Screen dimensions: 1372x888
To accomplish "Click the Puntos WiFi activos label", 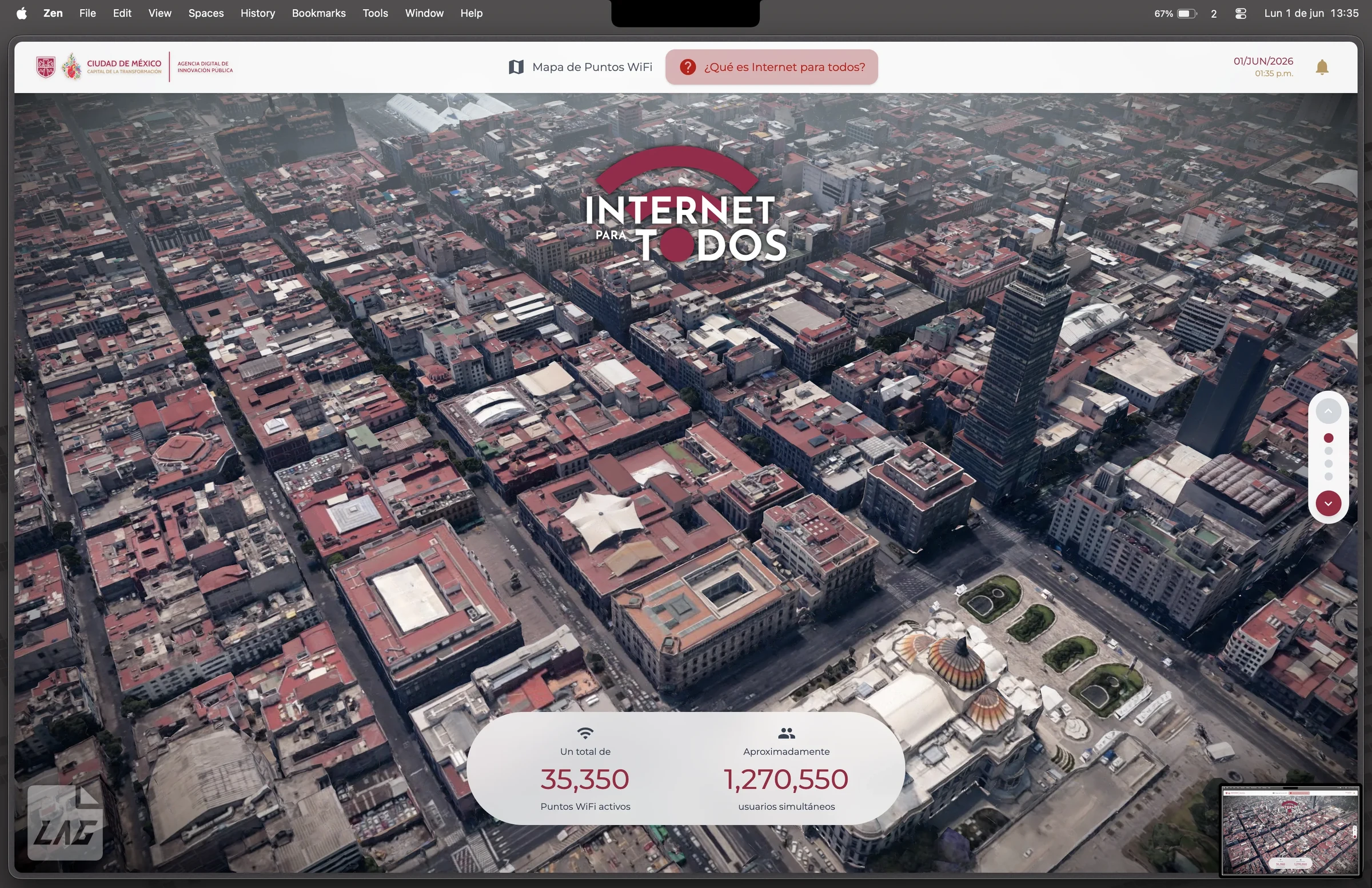I will tap(585, 806).
